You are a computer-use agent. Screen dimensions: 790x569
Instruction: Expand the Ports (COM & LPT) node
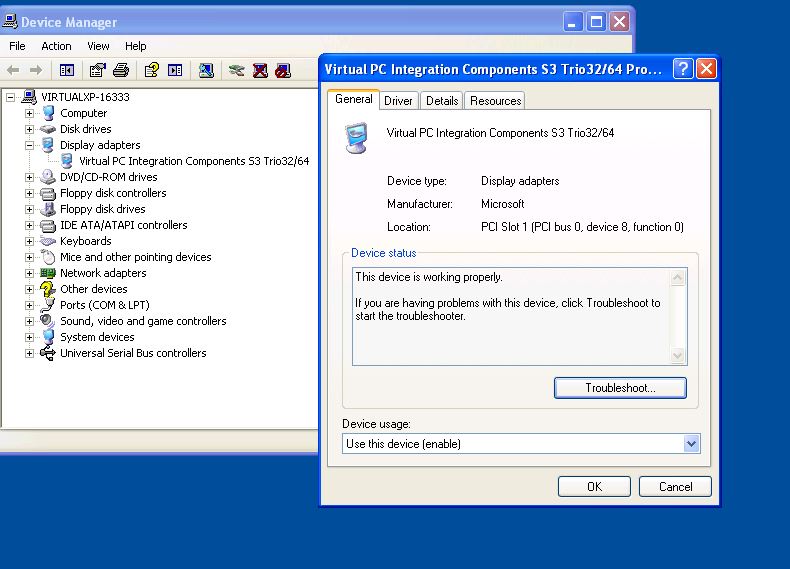click(x=29, y=305)
